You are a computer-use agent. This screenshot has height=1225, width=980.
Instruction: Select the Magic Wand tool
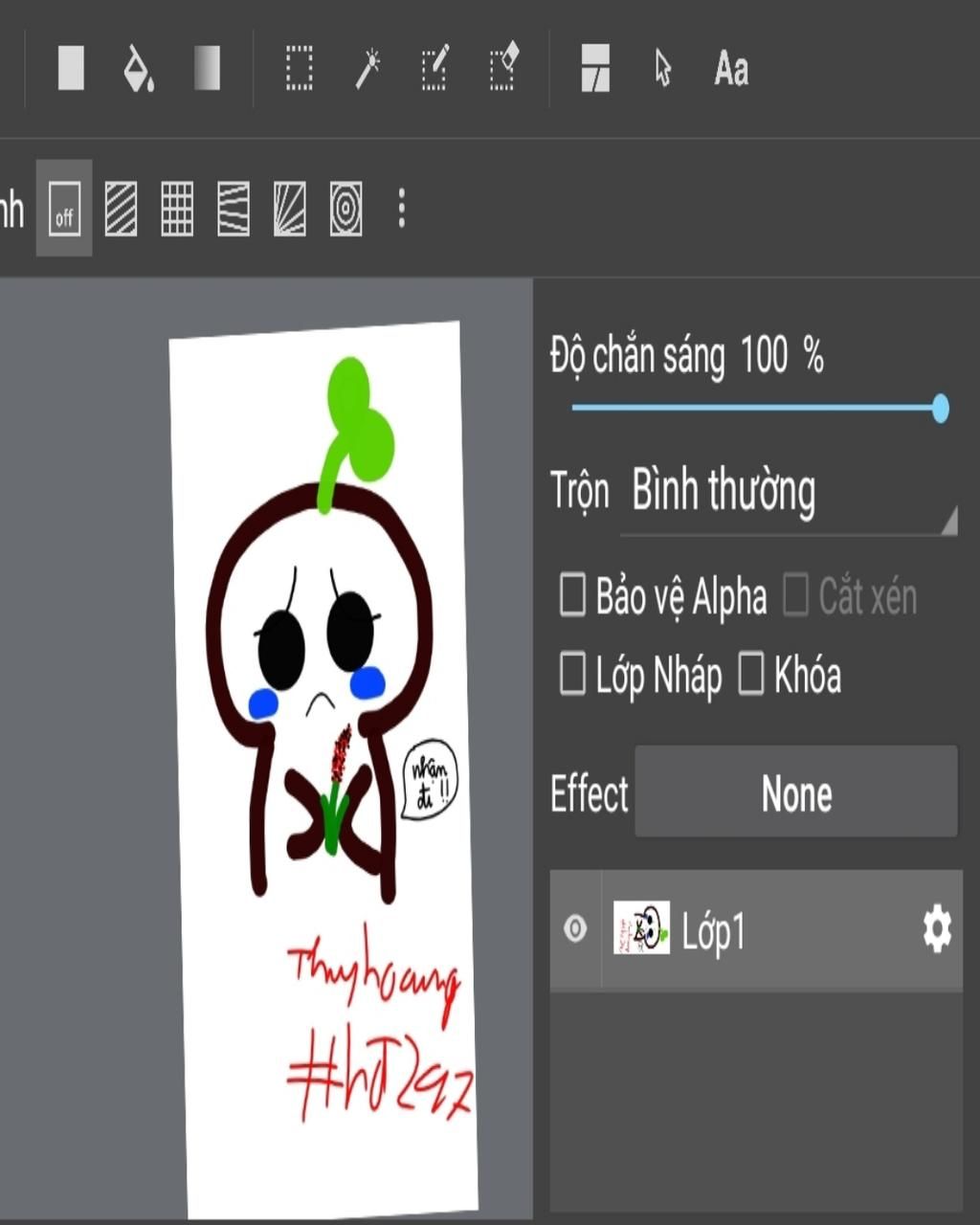tap(367, 69)
